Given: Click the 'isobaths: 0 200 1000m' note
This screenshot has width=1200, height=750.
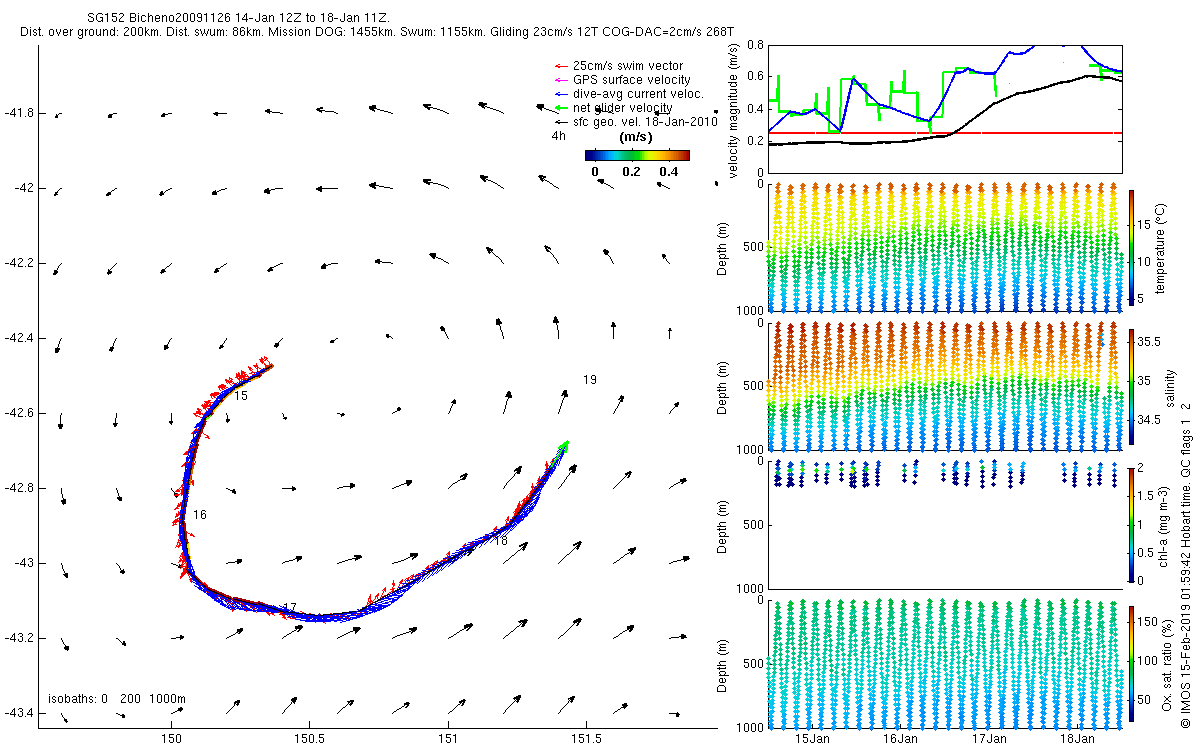Looking at the screenshot, I should (117, 698).
